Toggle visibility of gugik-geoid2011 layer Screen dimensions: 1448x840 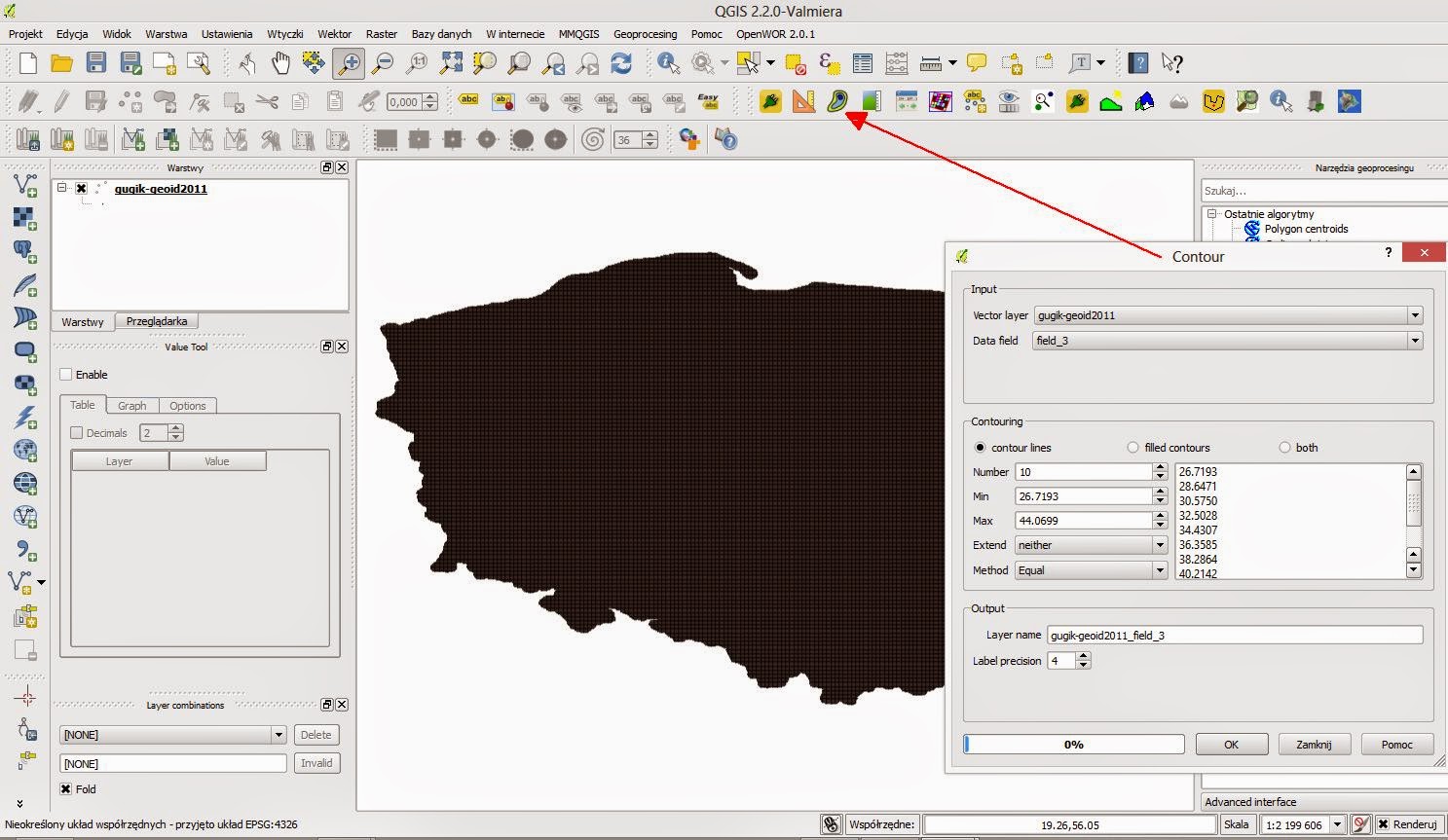[82, 189]
